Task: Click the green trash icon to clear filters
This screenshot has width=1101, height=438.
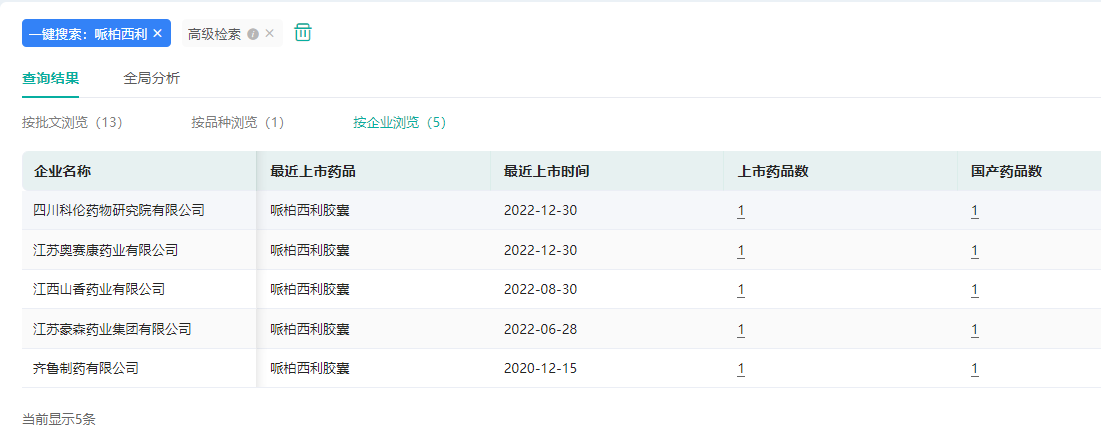Action: 303,32
